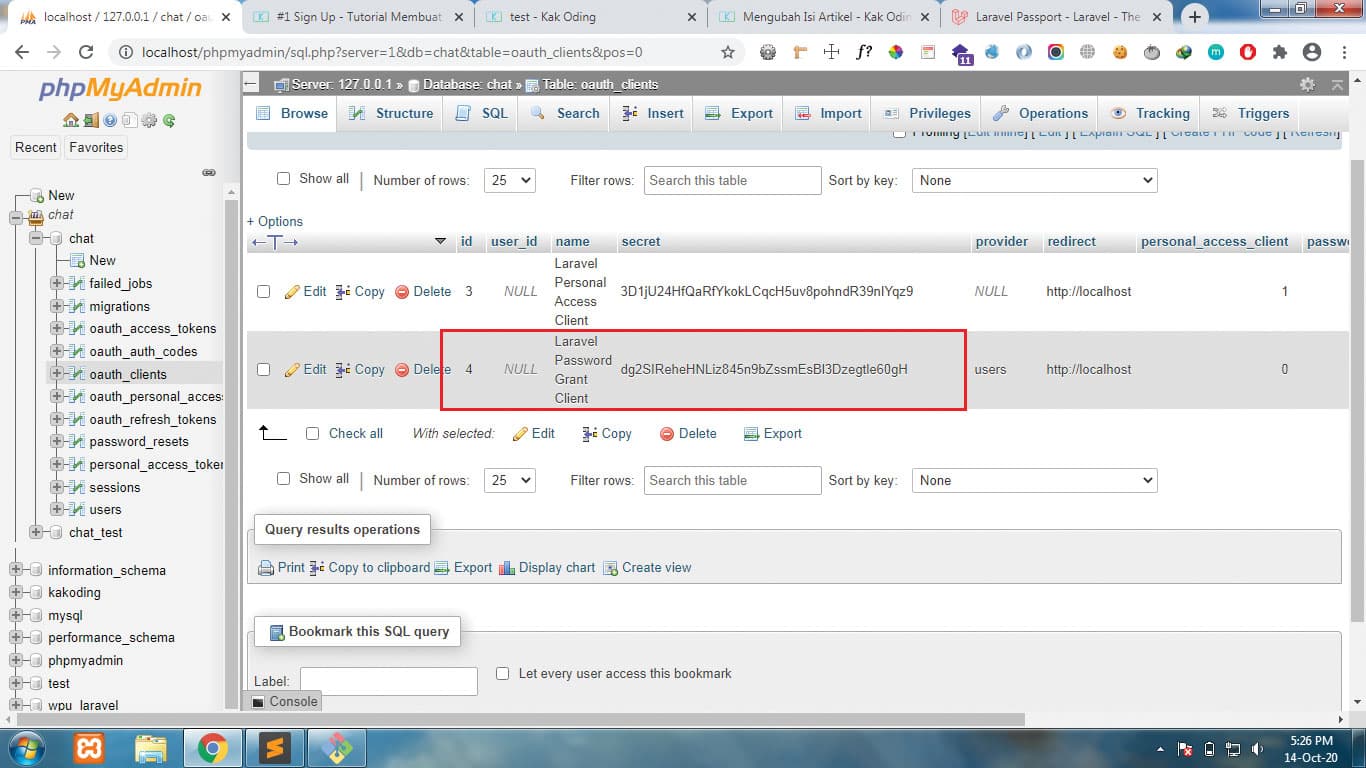Reload the page with browser refresh icon
1366x768 pixels.
(x=86, y=52)
